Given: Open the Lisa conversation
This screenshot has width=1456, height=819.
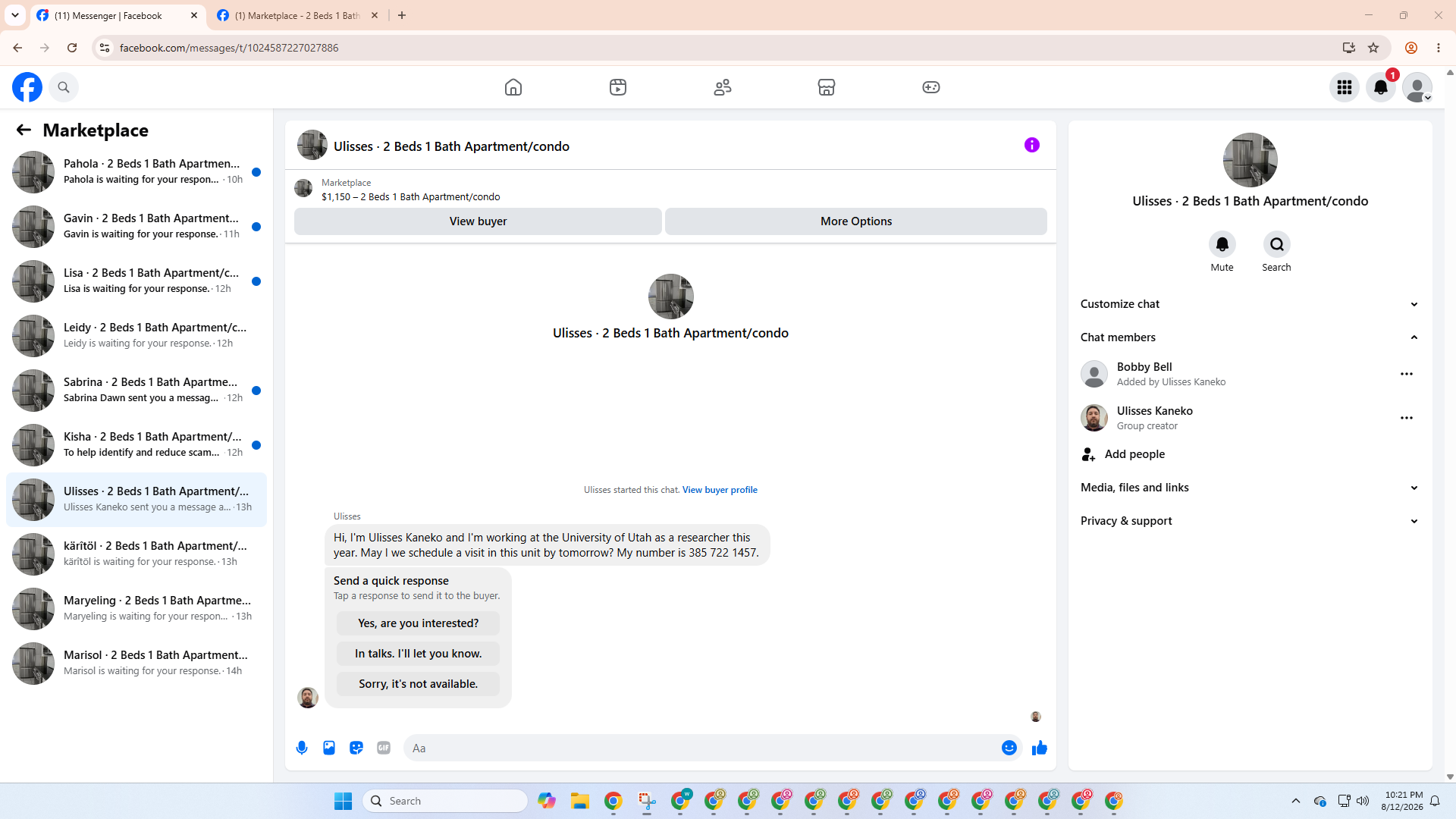Looking at the screenshot, I should [x=136, y=281].
